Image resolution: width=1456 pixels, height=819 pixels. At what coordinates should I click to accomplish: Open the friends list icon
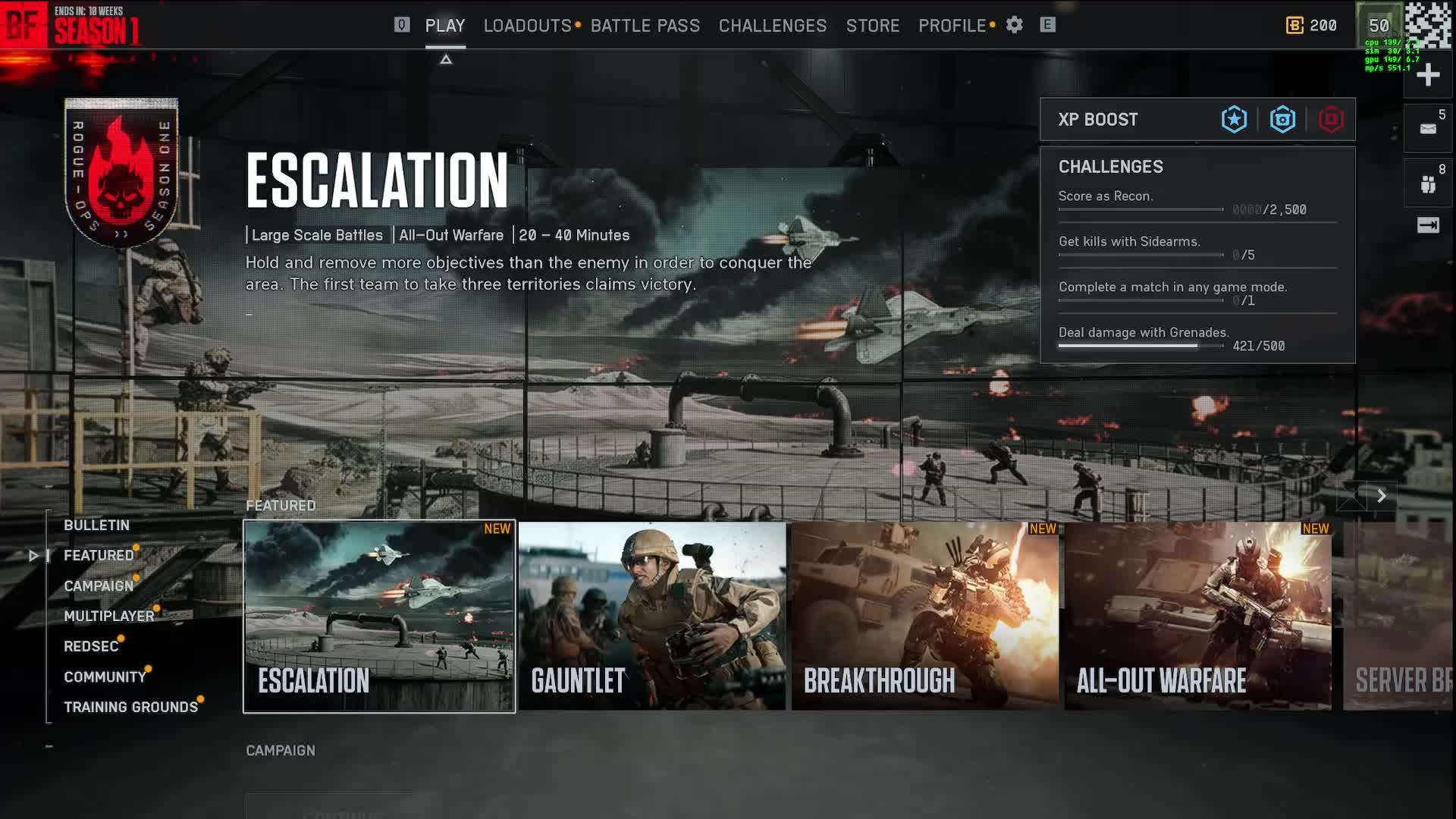click(x=1428, y=184)
